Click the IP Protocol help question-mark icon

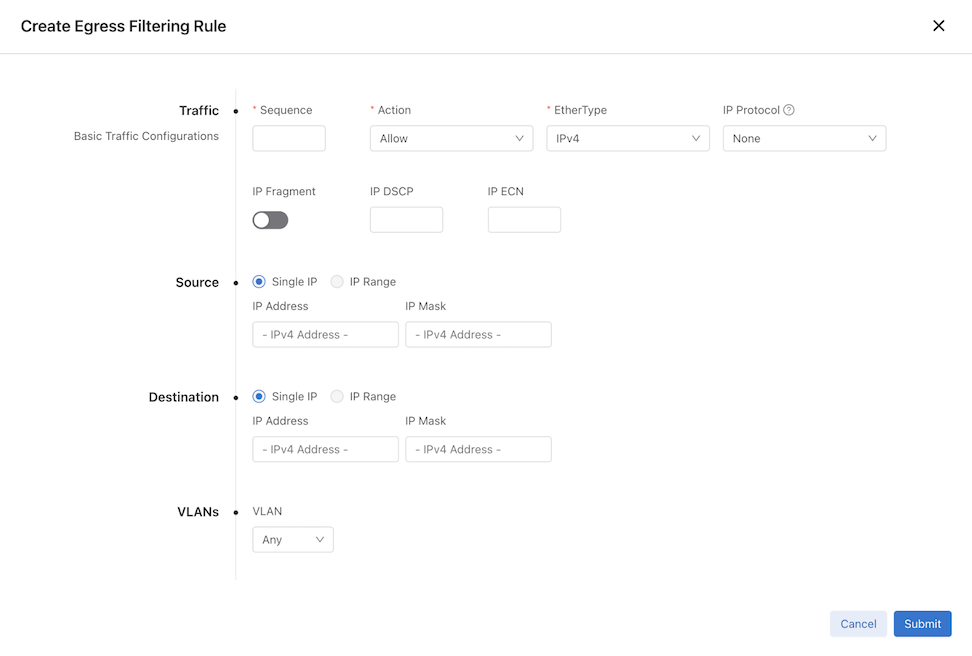click(x=789, y=110)
